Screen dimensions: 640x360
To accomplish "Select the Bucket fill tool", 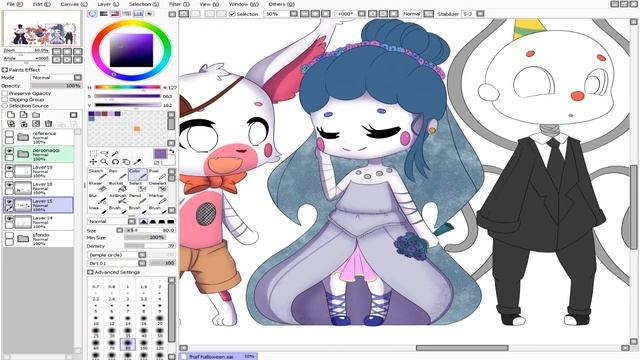I will [117, 187].
